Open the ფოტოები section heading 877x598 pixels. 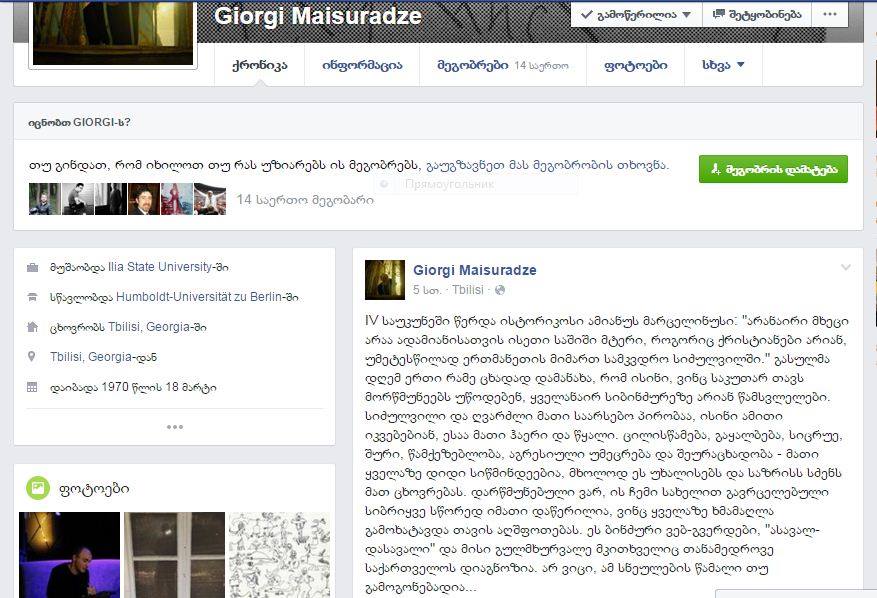pos(94,489)
